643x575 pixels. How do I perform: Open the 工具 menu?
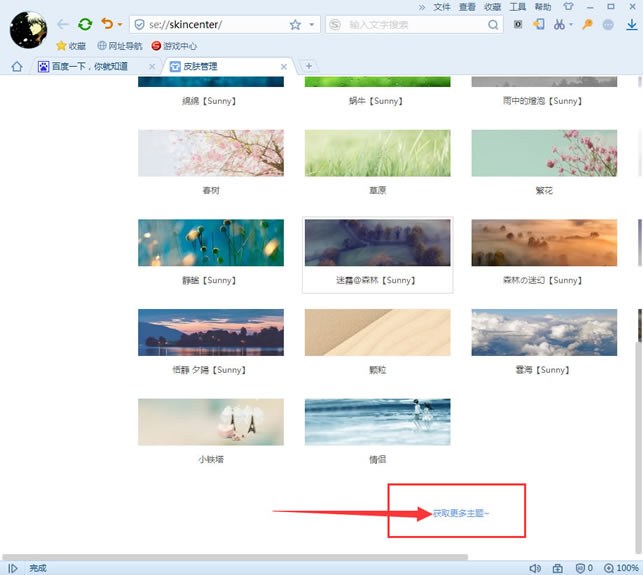coord(518,7)
